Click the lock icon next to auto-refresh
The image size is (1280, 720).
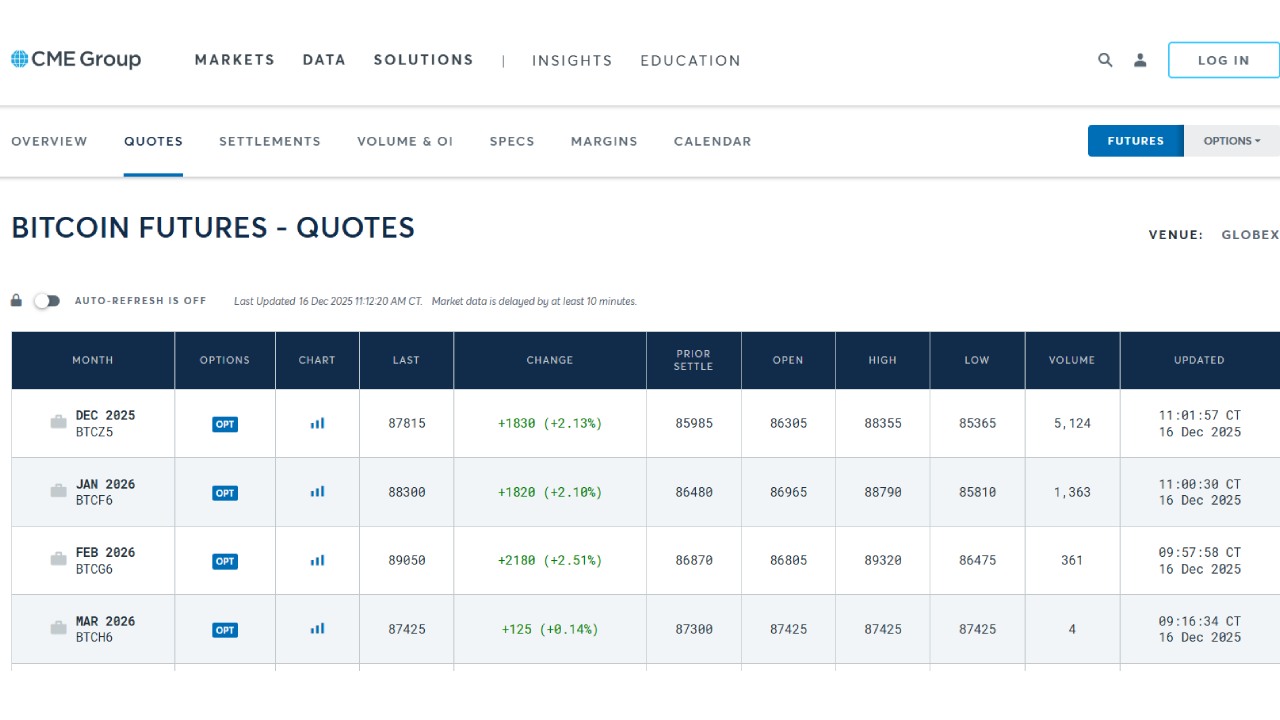tap(16, 300)
